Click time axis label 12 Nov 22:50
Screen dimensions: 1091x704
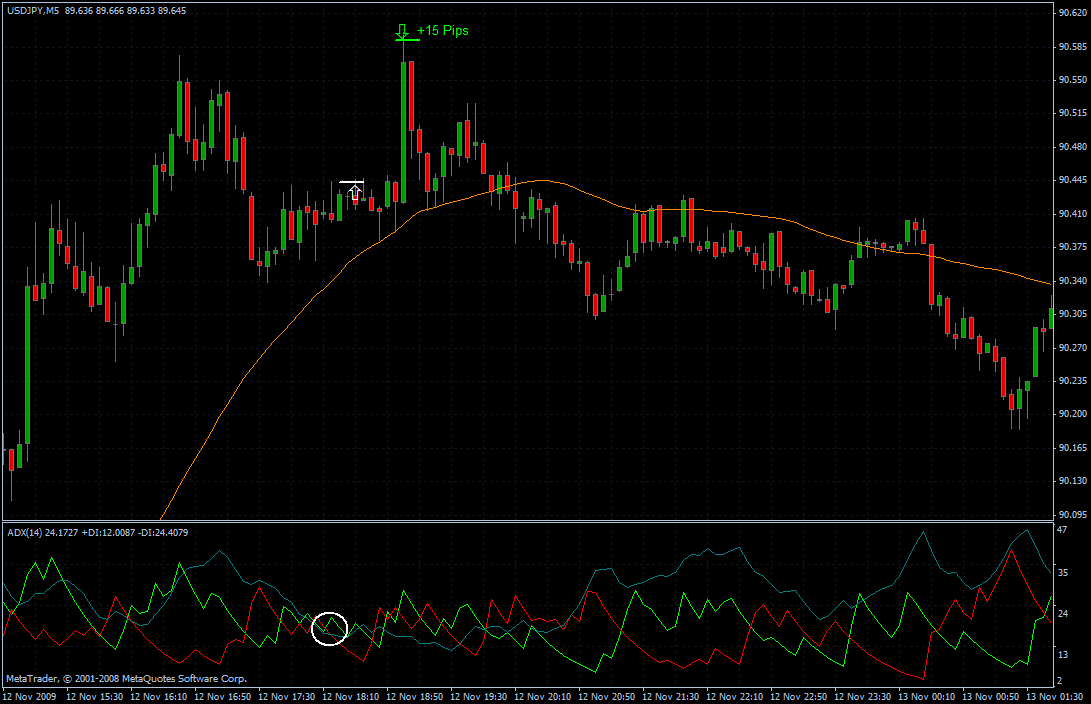click(799, 696)
